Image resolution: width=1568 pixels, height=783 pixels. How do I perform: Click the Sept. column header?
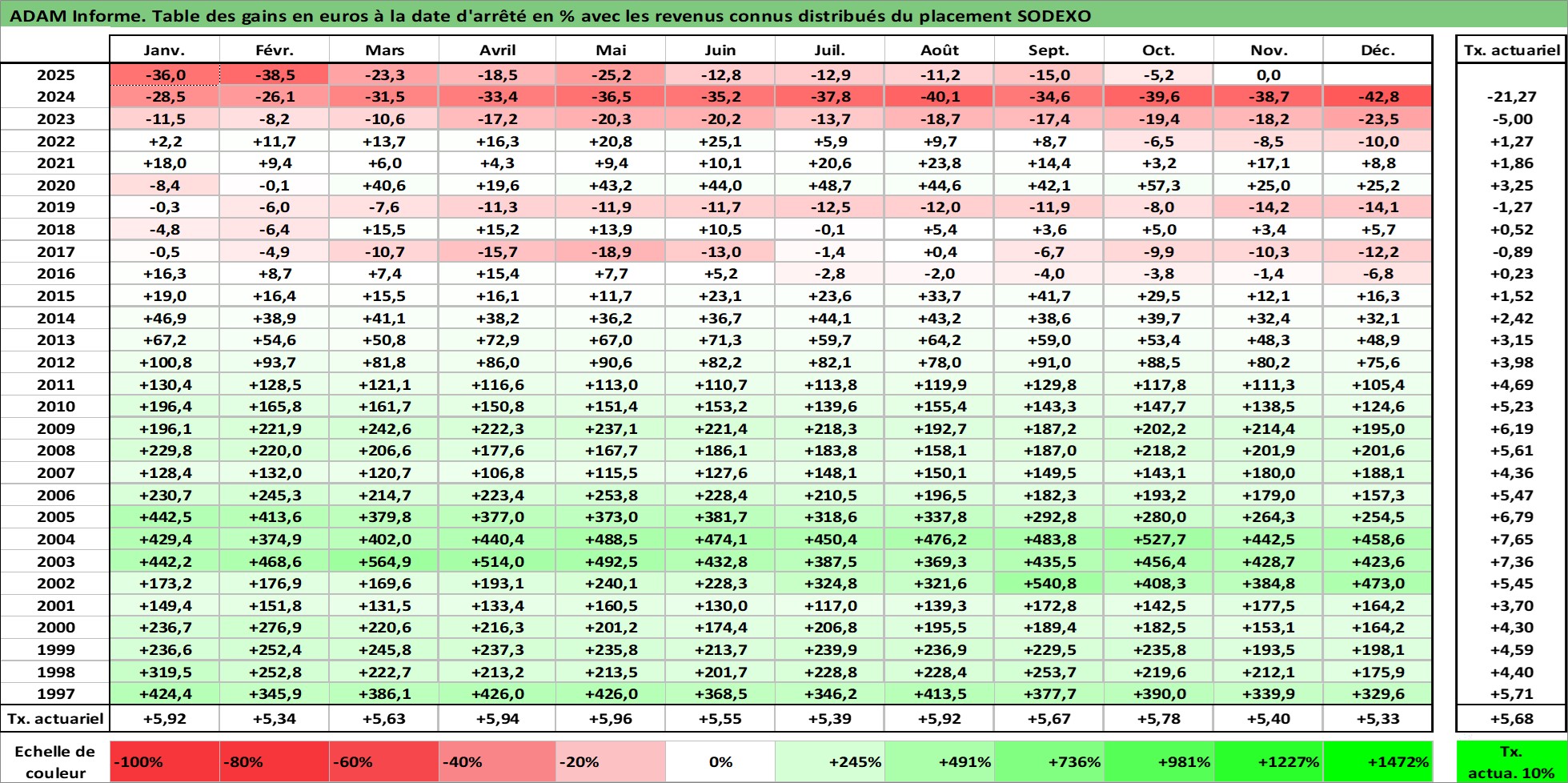pyautogui.click(x=1049, y=50)
